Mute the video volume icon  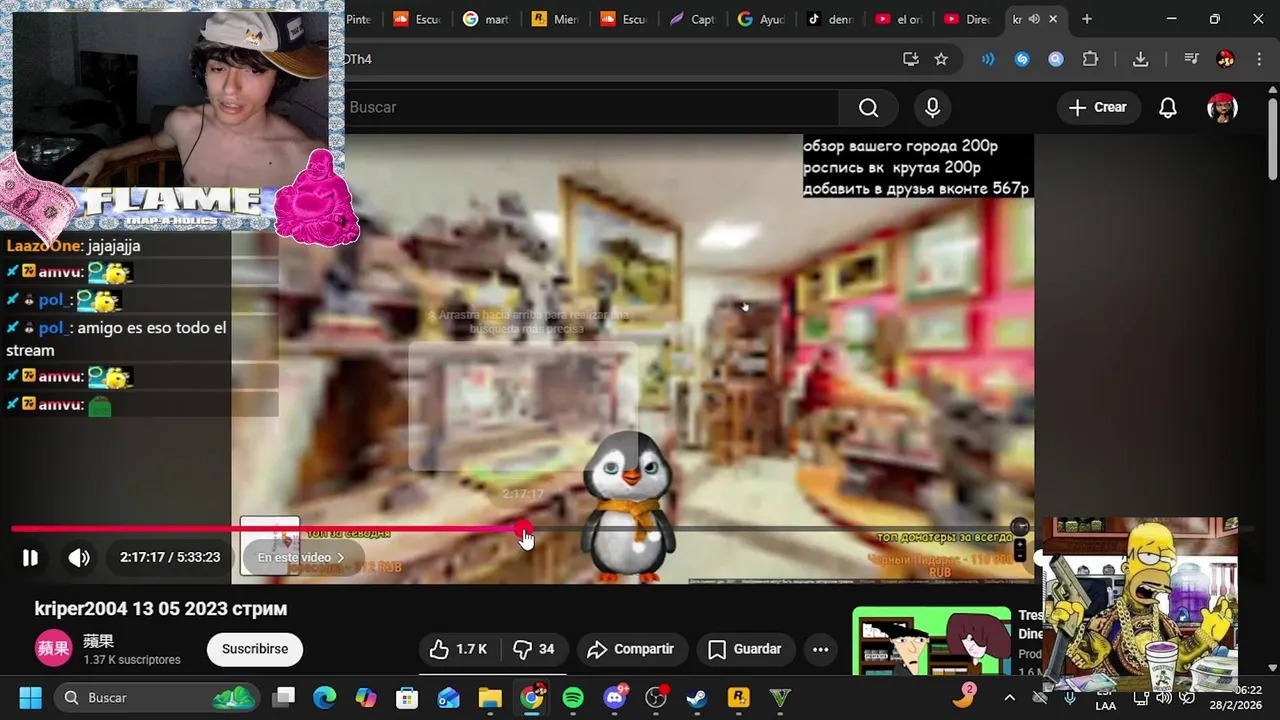79,558
